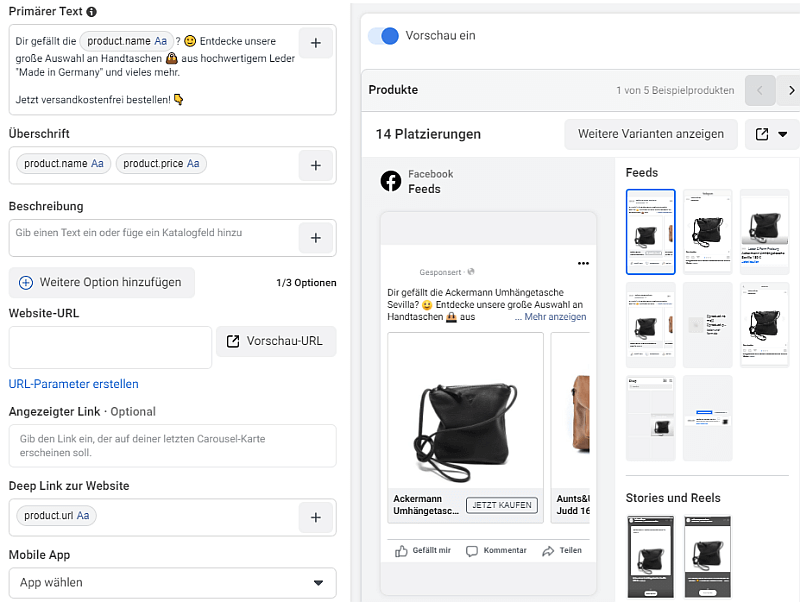Select the highlighted first Feeds thumbnail
Screen dimensions: 800x602
pyautogui.click(x=651, y=232)
